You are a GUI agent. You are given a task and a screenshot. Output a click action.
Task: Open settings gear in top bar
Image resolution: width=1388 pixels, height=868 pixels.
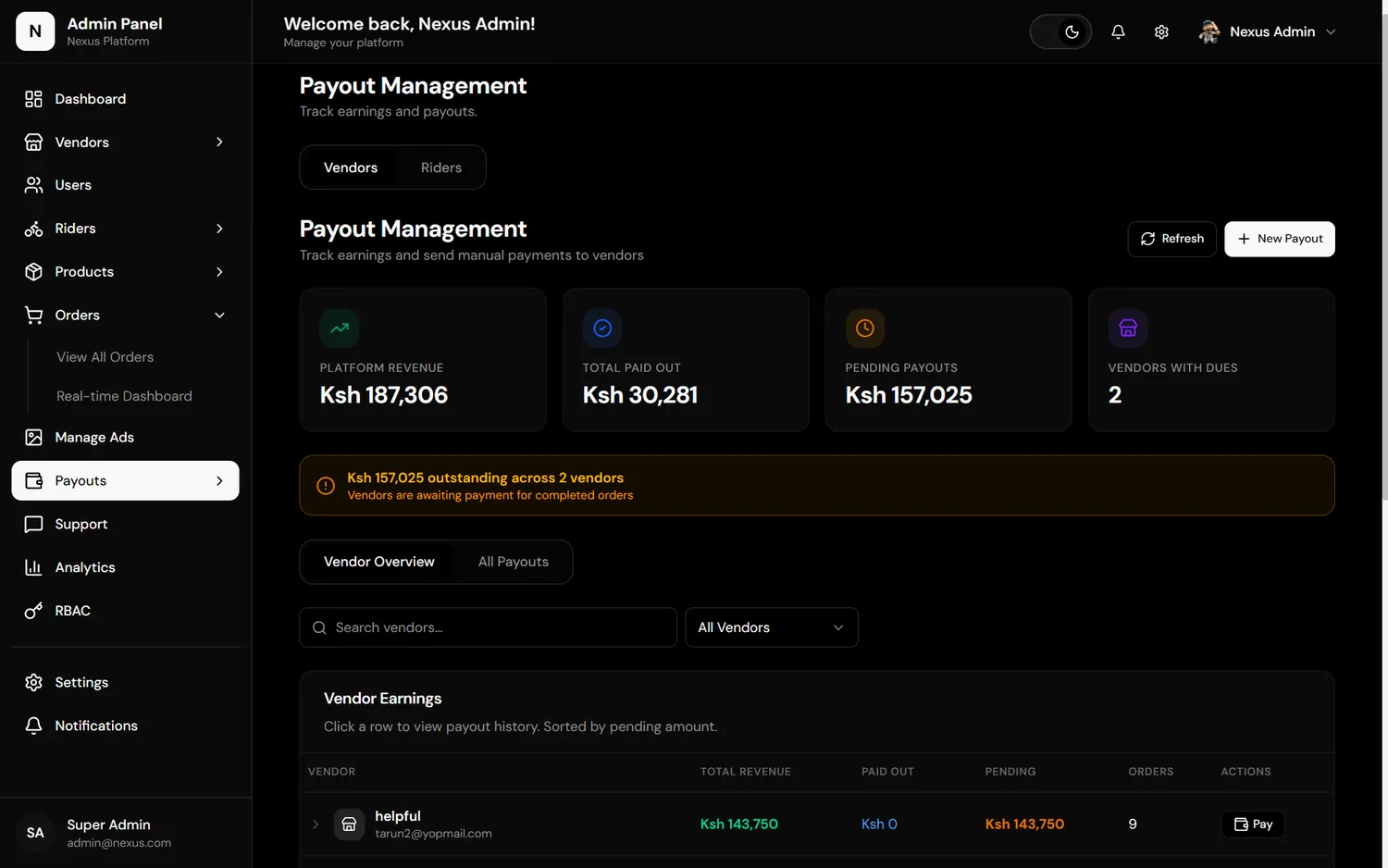(1161, 31)
